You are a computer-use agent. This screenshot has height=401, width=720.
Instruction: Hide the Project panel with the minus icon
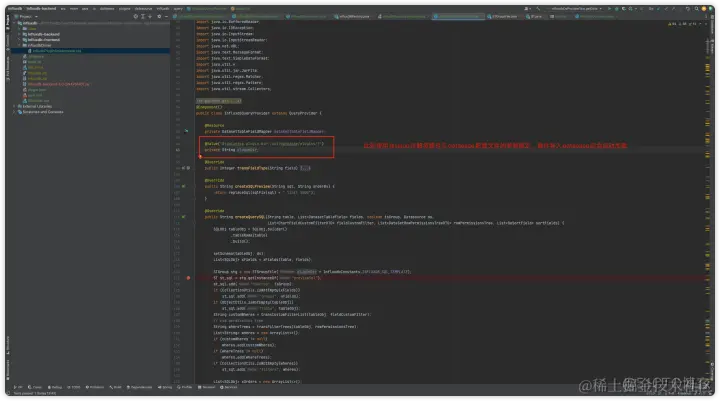click(x=167, y=17)
